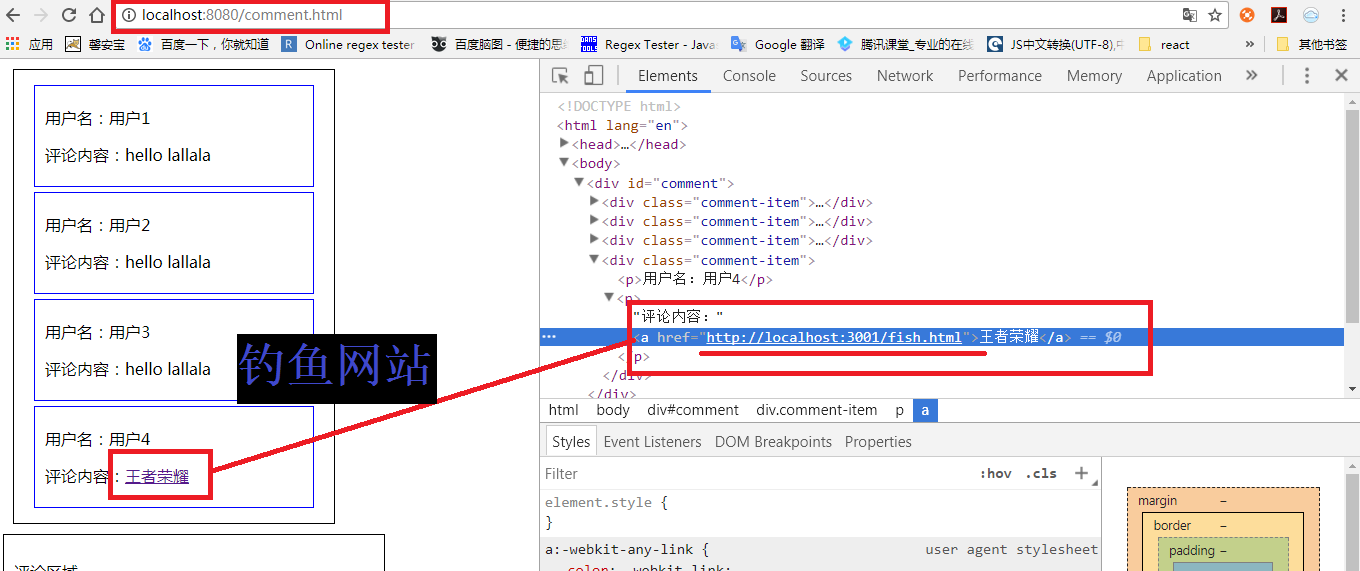Bookmark this page with star icon
Screen dimensions: 1360x571
click(1215, 15)
